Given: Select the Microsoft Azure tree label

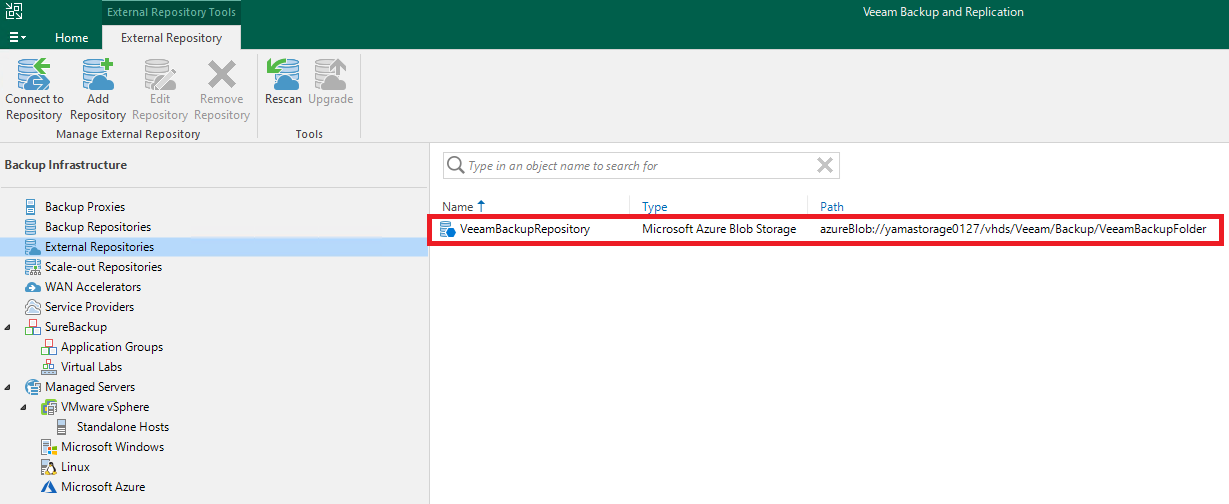Looking at the screenshot, I should point(103,487).
